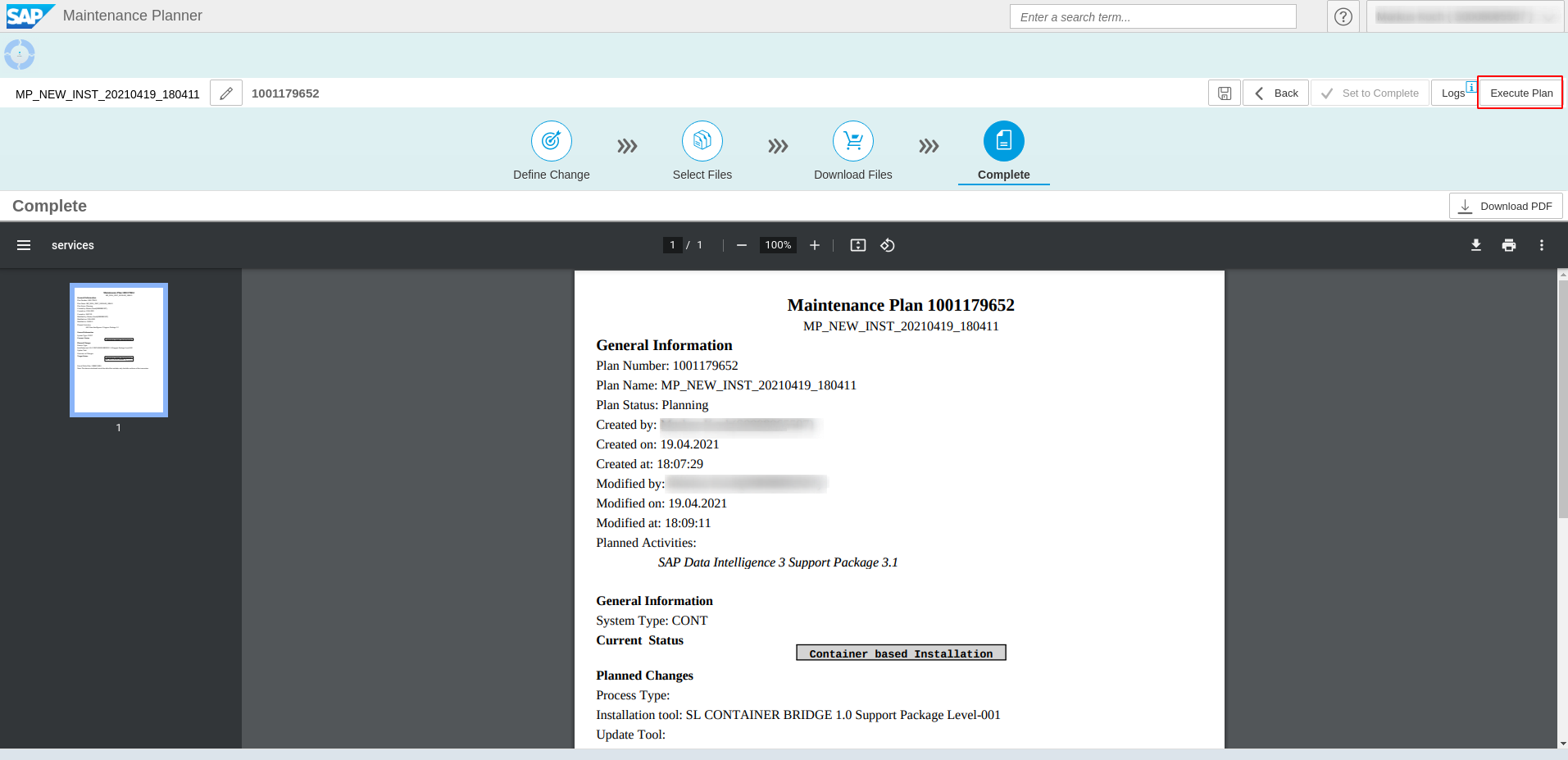Select the Download Files step icon

pos(853,141)
